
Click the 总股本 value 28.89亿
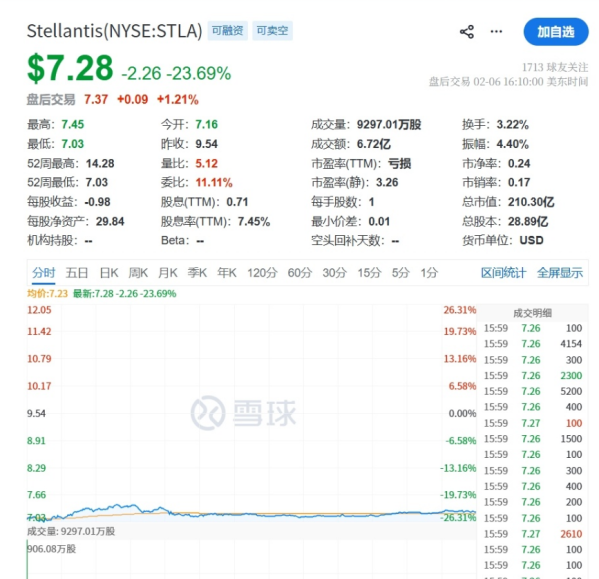click(x=528, y=222)
